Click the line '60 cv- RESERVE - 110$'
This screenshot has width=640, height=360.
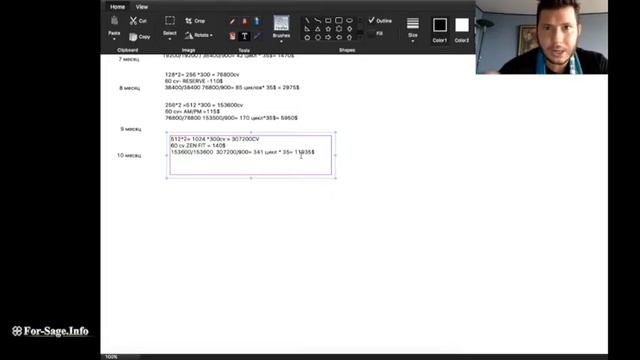[194, 81]
